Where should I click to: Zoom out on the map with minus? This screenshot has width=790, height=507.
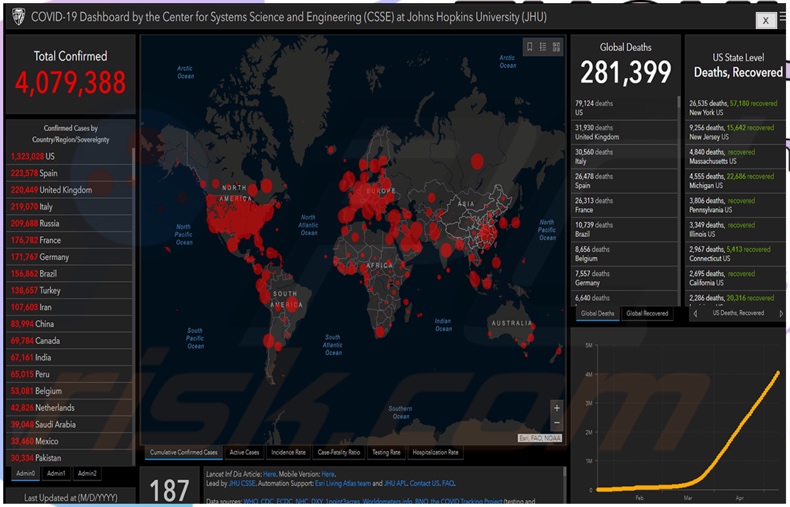click(557, 422)
